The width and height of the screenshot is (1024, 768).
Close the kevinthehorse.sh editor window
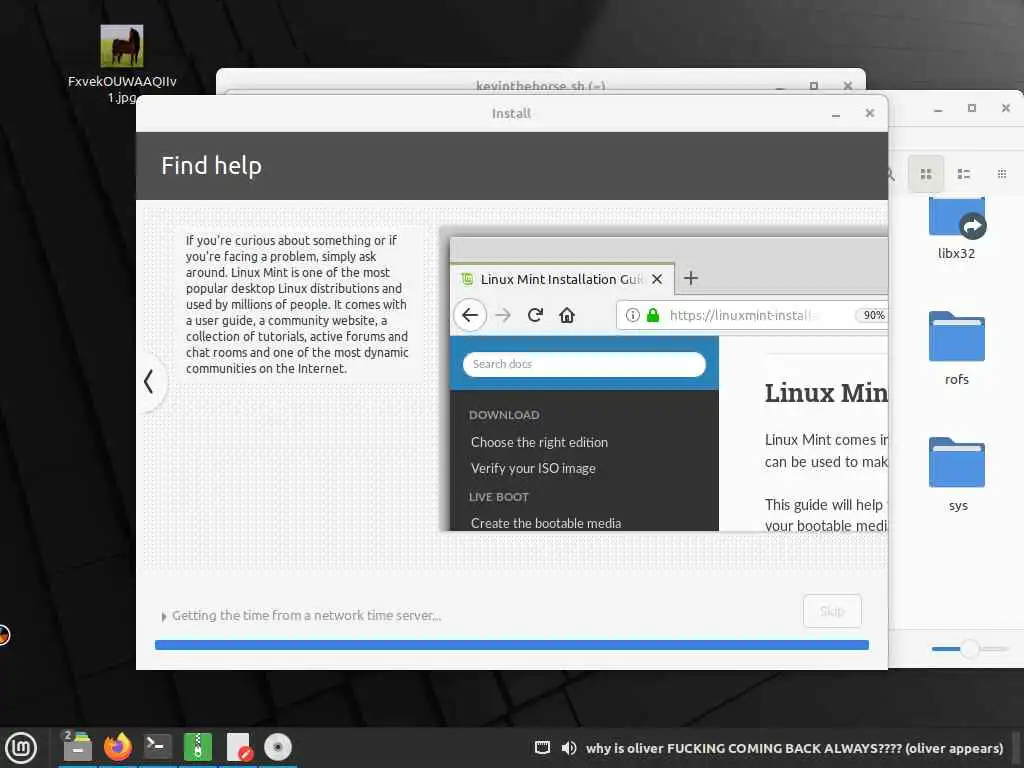(x=848, y=86)
